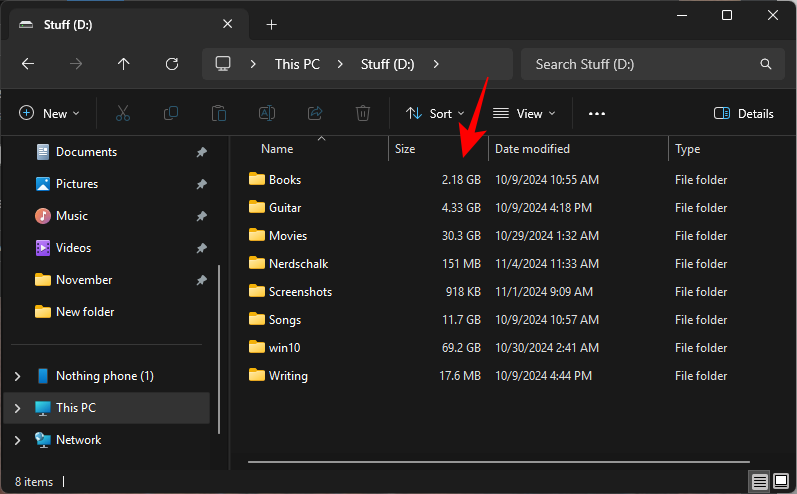Add a new tab with plus button
The image size is (797, 494).
pos(271,24)
